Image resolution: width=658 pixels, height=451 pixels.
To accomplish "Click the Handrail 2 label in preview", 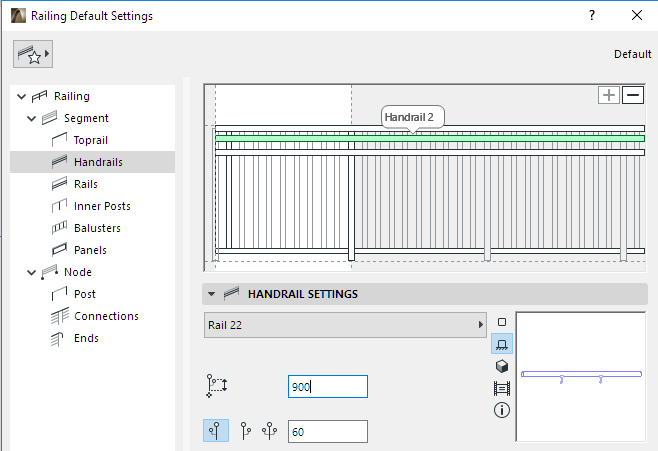I will [409, 117].
